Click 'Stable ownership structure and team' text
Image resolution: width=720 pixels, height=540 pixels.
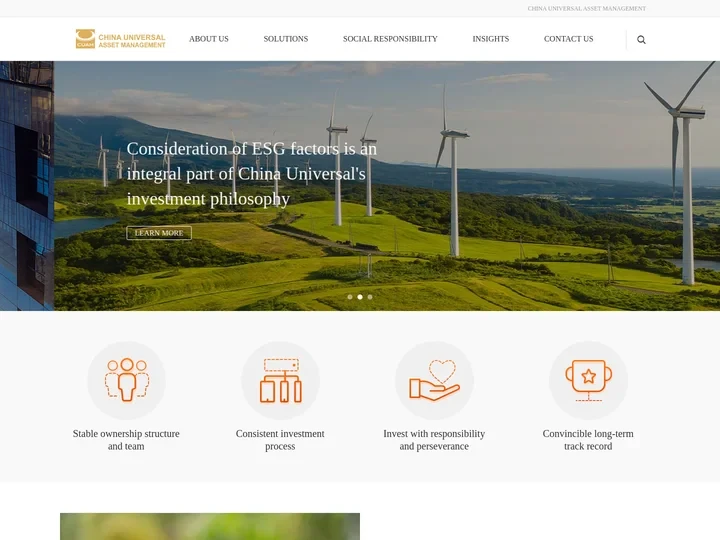click(126, 440)
